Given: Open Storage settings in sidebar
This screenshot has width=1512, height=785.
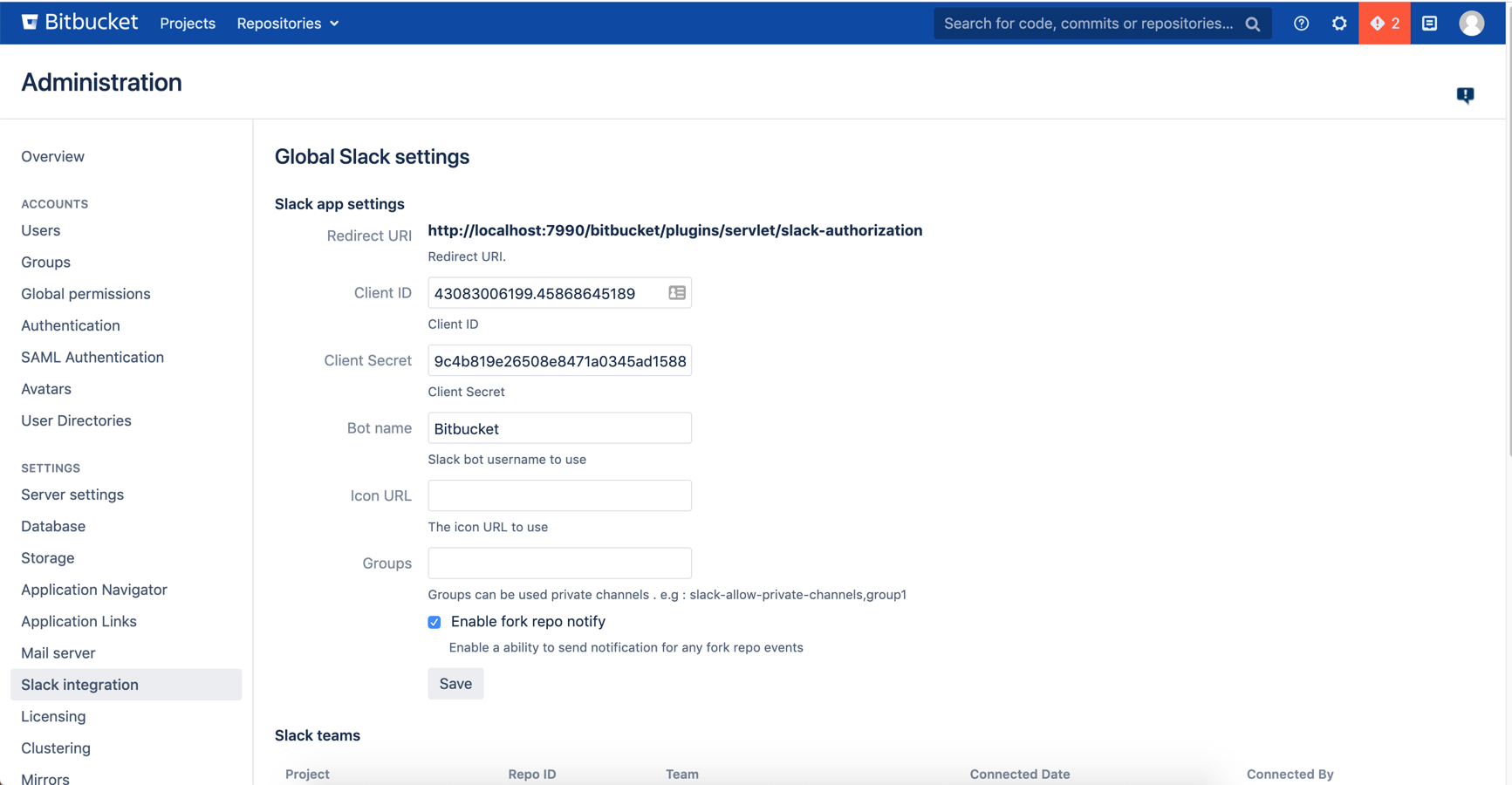Looking at the screenshot, I should pos(48,558).
